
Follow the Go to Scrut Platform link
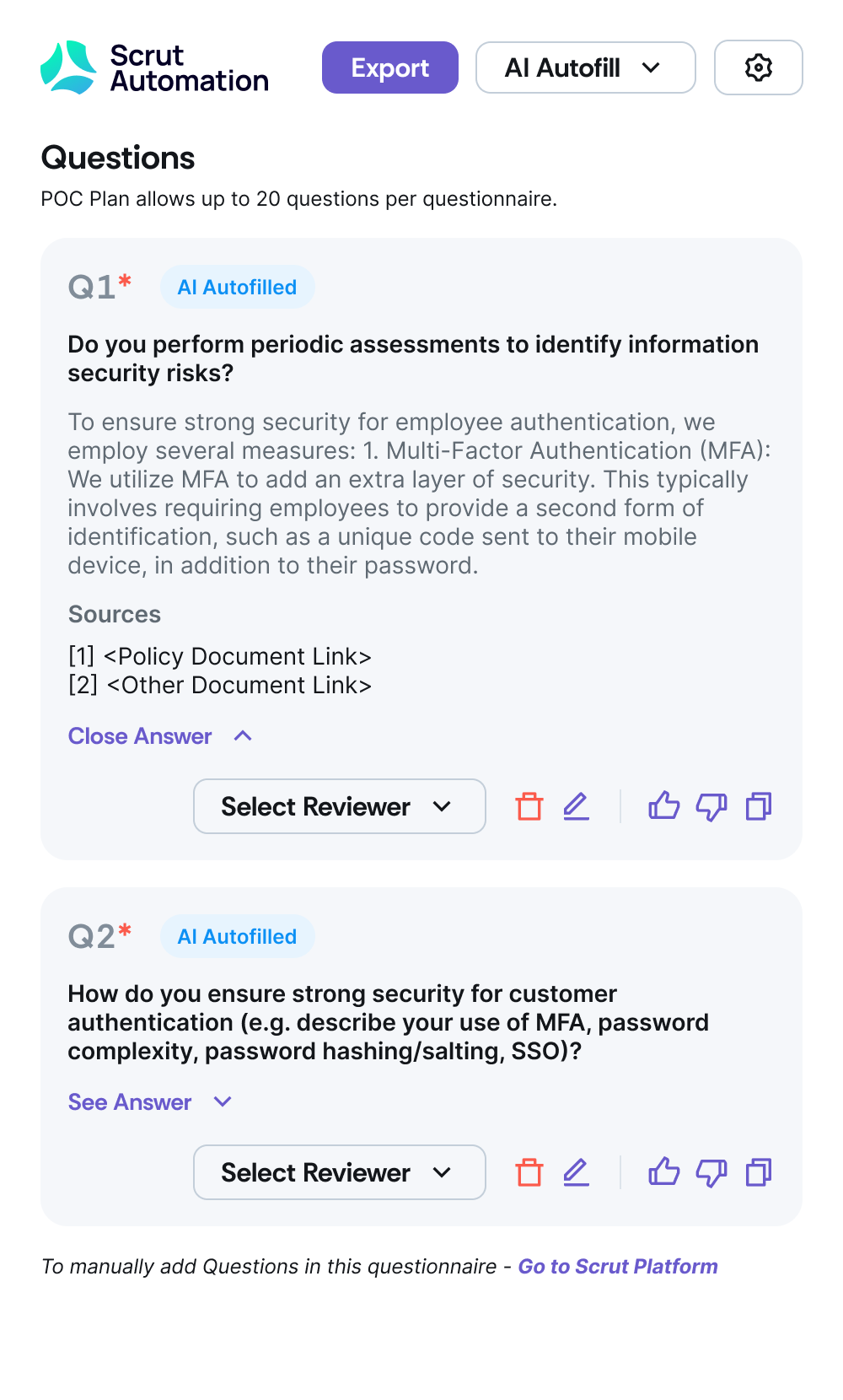pos(618,1267)
